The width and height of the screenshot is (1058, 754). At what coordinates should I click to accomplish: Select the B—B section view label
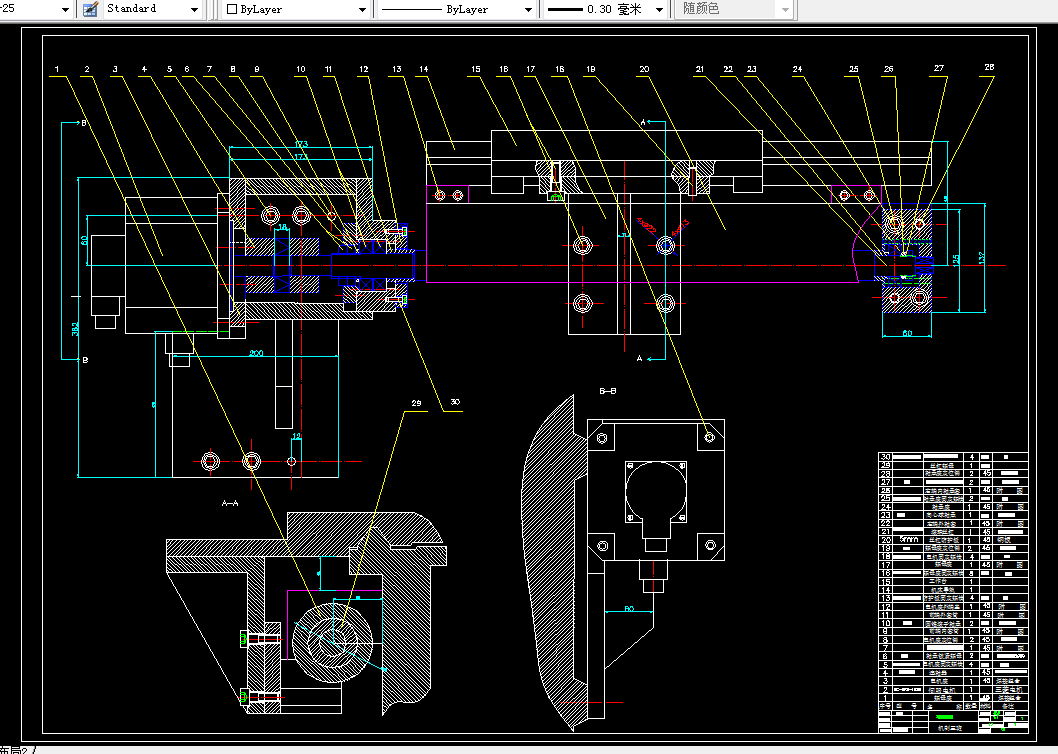(607, 391)
